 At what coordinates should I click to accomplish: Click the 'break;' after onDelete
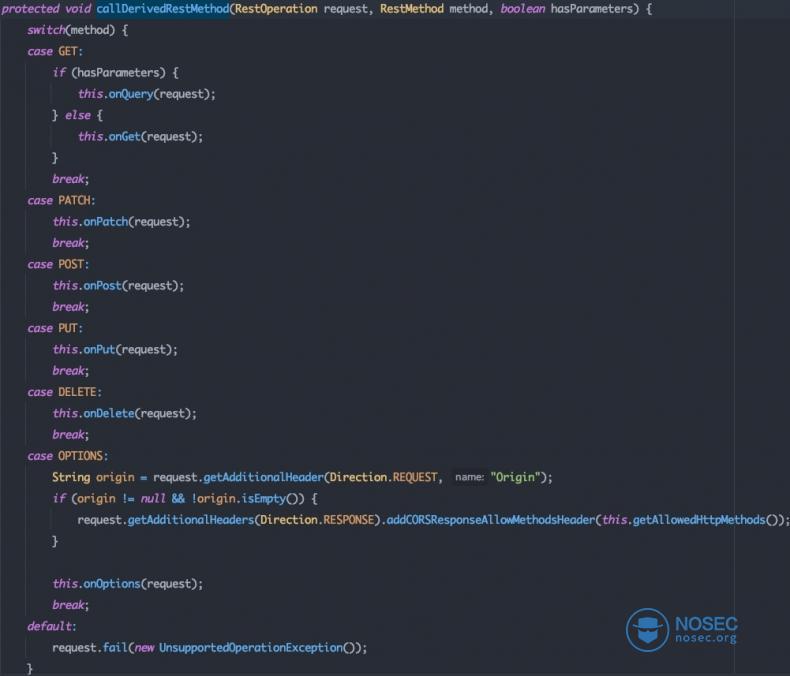pos(71,435)
